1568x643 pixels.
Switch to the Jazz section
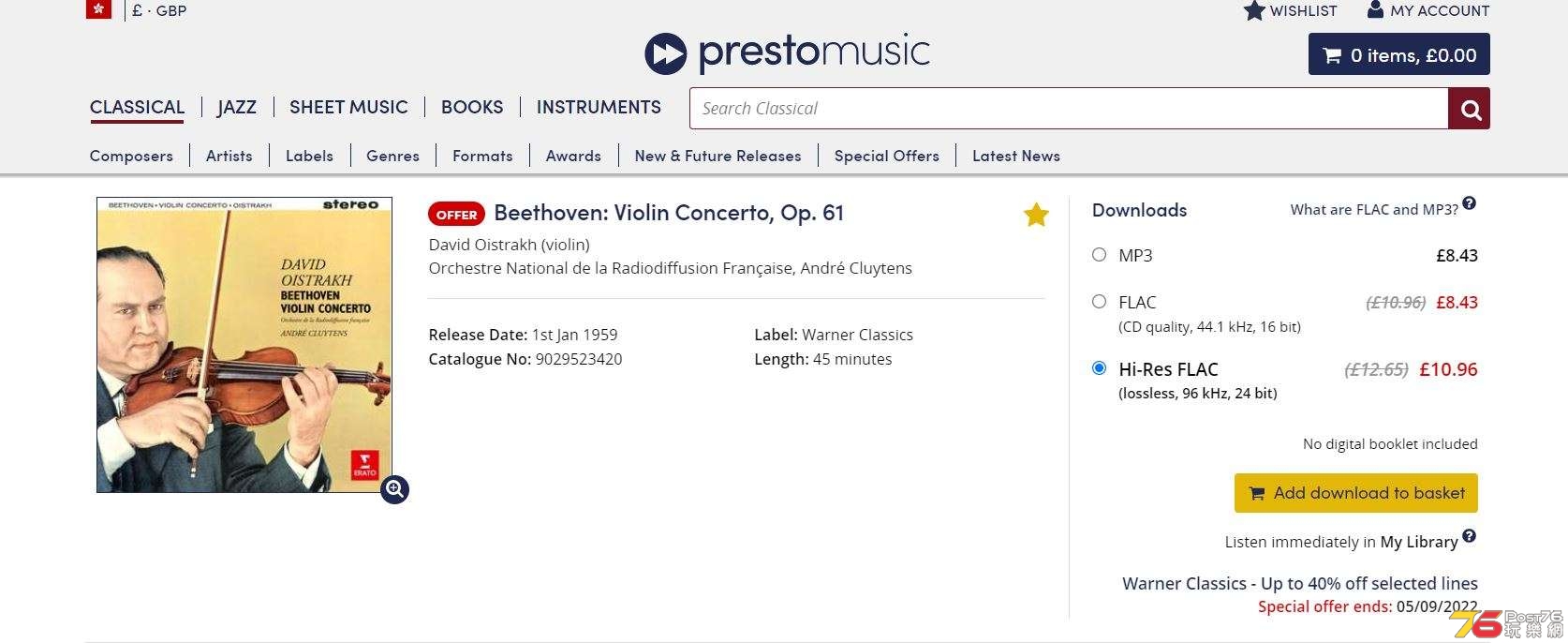coord(237,107)
